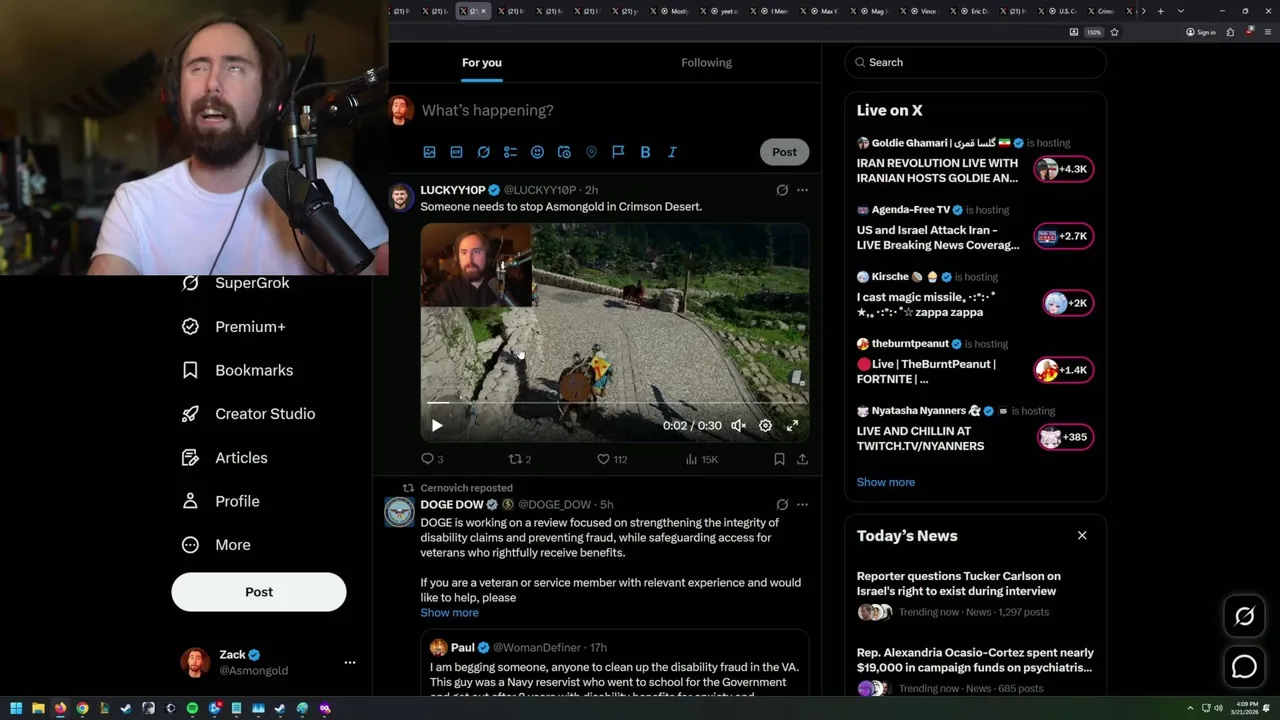
Task: Add GIF icon in composer
Action: click(x=456, y=152)
